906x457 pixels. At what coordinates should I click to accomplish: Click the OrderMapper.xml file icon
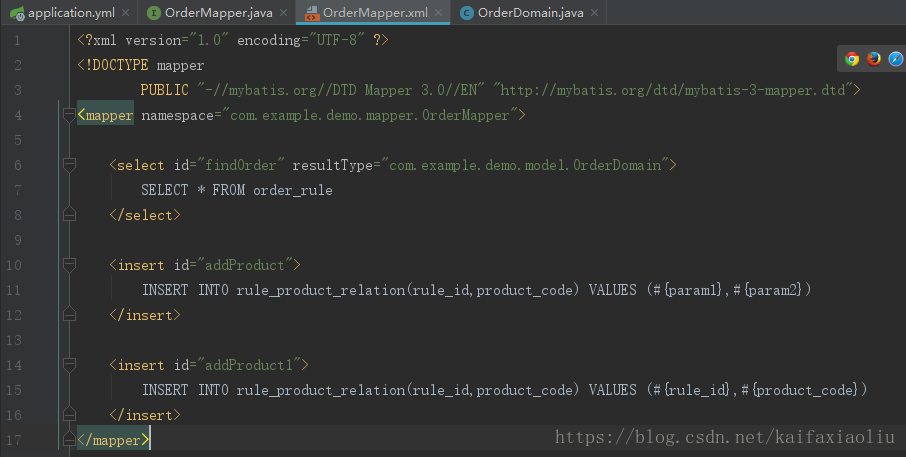pyautogui.click(x=311, y=13)
